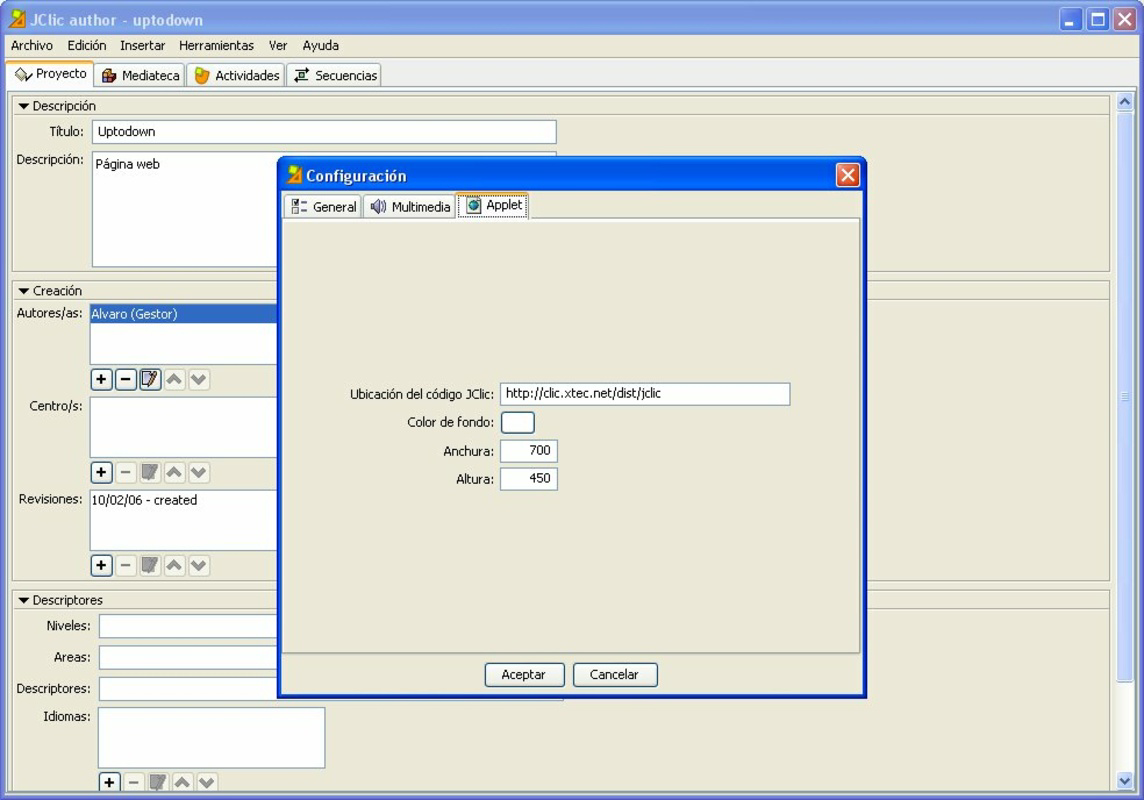This screenshot has width=1144, height=800.
Task: Click the Cancelar button
Action: coord(614,675)
